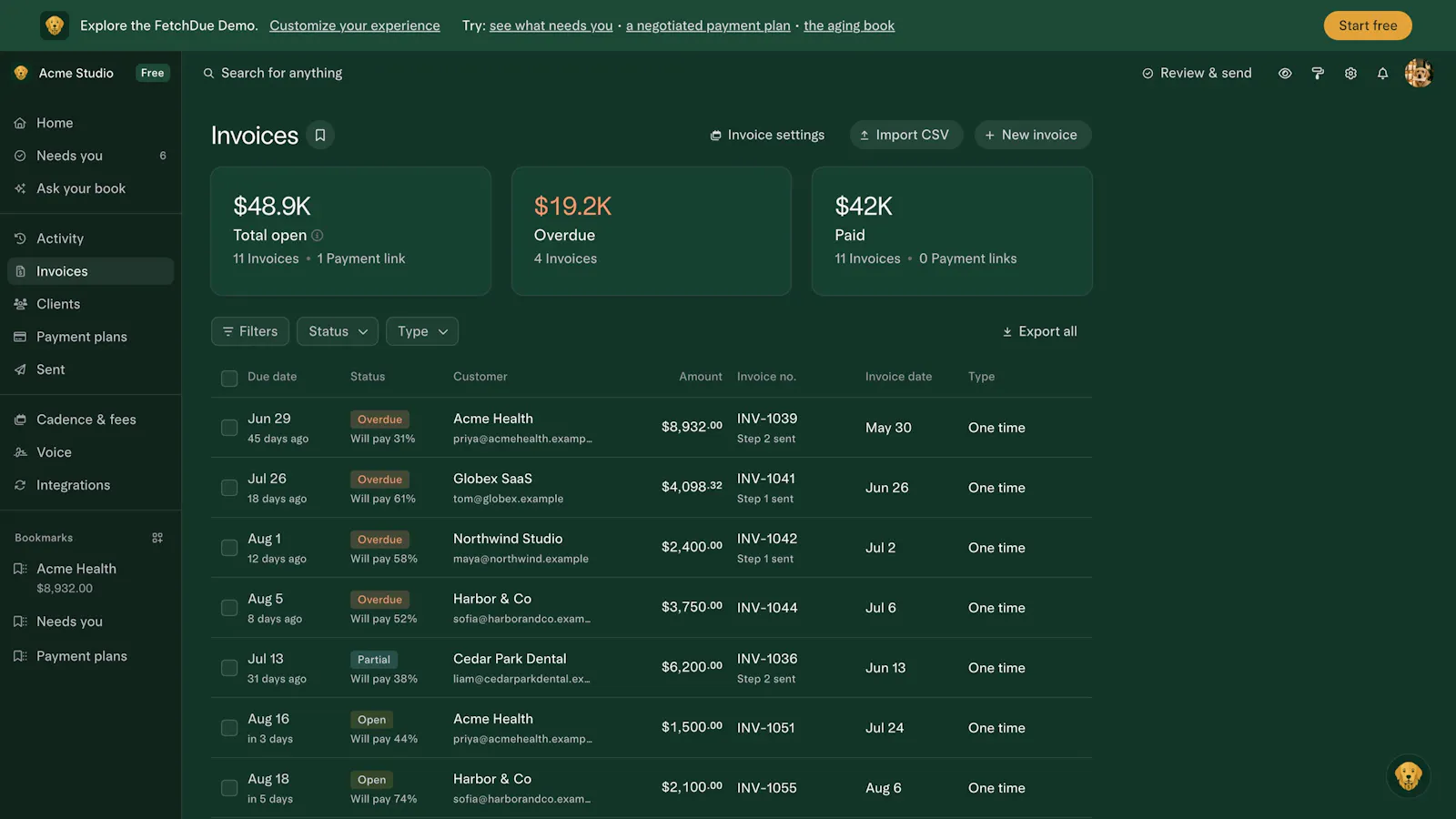The width and height of the screenshot is (1456, 819).
Task: Open the eye preview icon in header
Action: pos(1285,74)
